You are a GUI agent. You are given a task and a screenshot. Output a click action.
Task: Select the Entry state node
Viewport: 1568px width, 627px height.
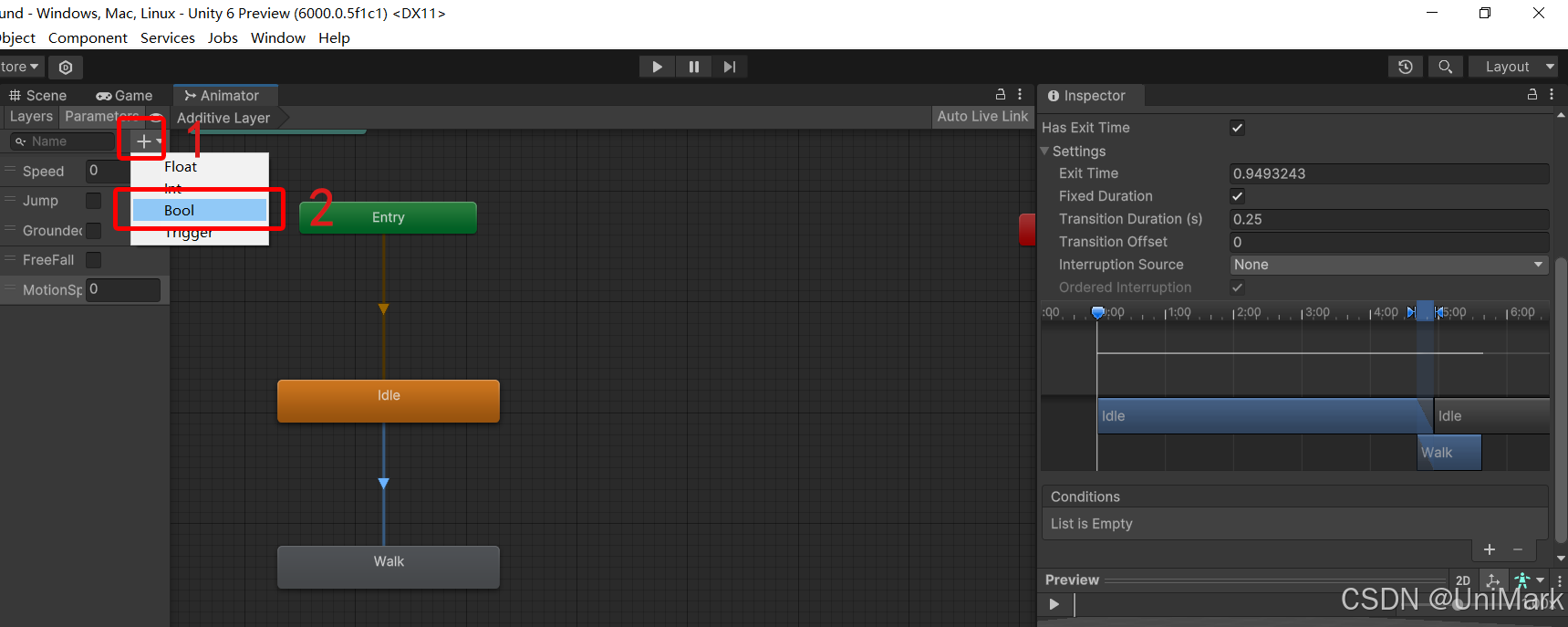388,217
